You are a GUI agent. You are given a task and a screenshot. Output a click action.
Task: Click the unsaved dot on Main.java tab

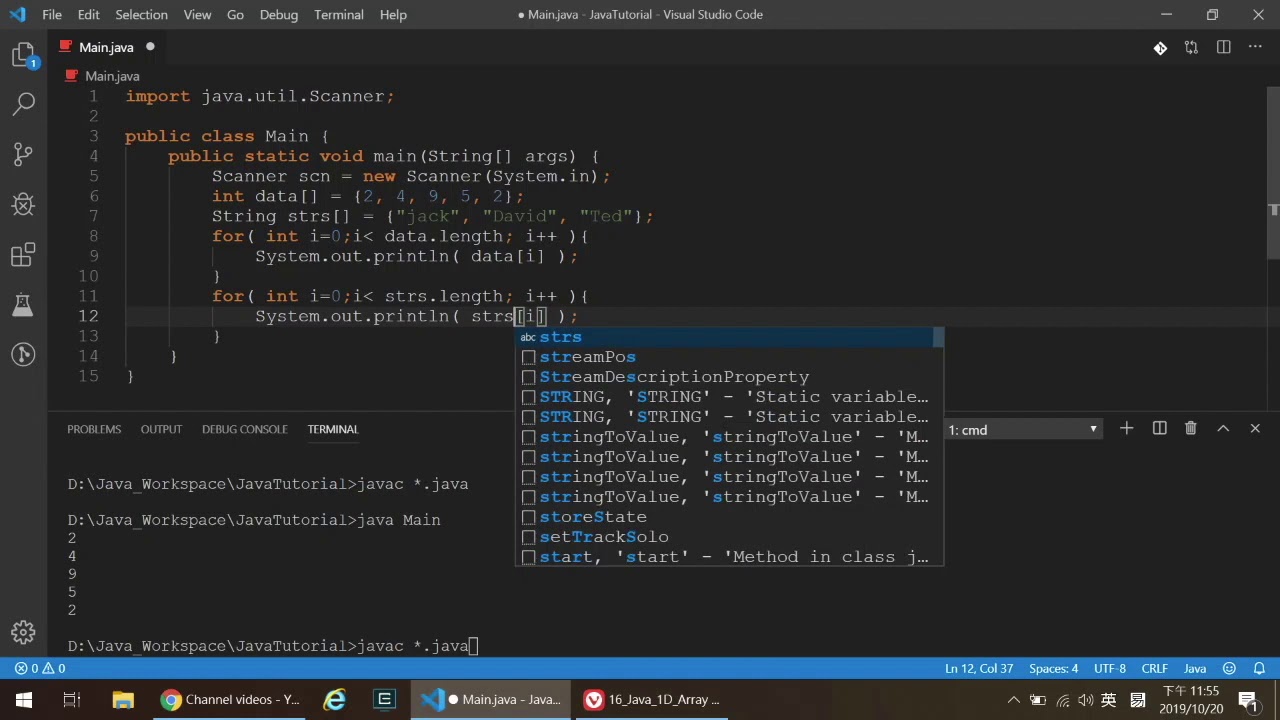coord(150,47)
